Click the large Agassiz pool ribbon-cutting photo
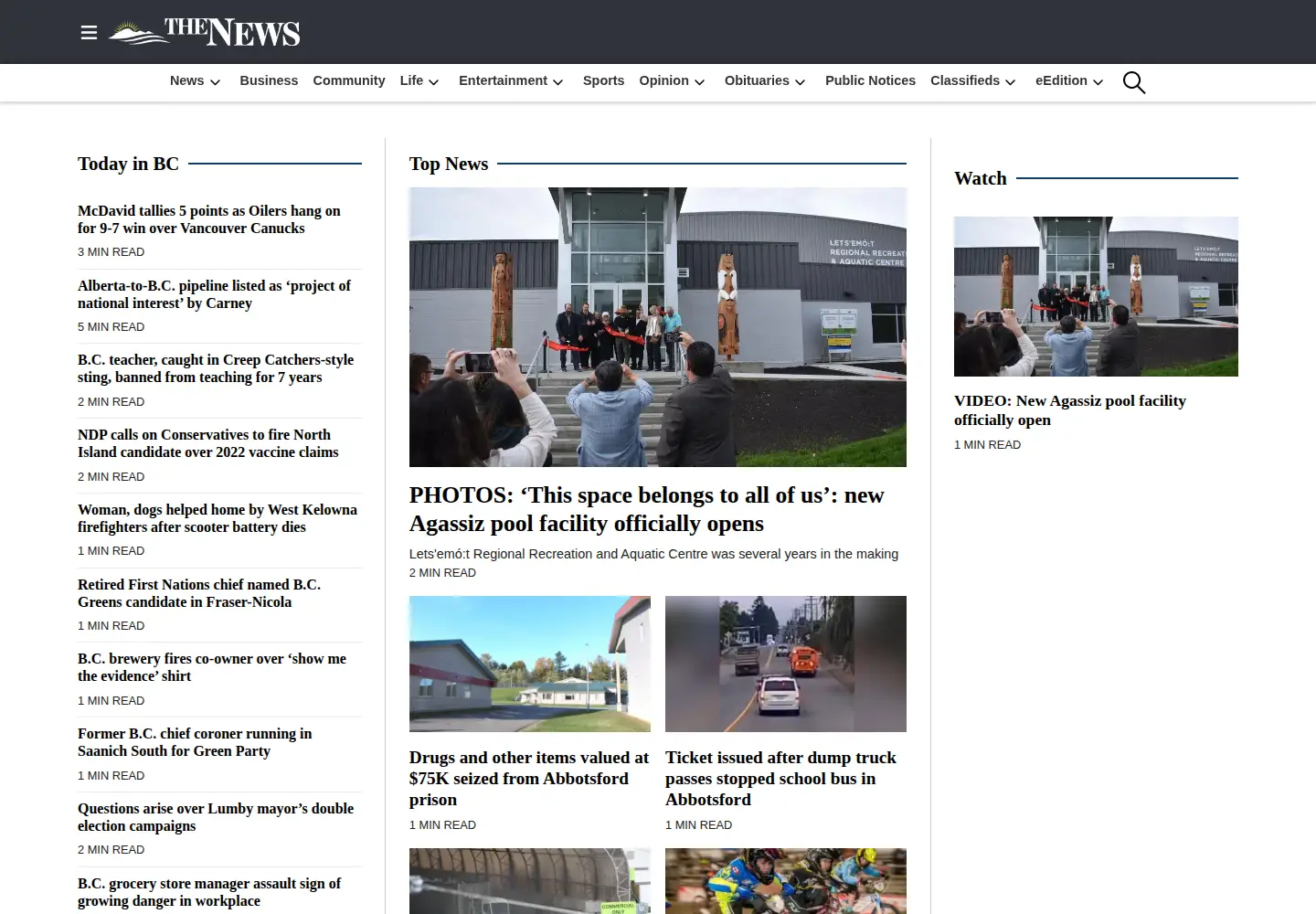 [x=658, y=327]
